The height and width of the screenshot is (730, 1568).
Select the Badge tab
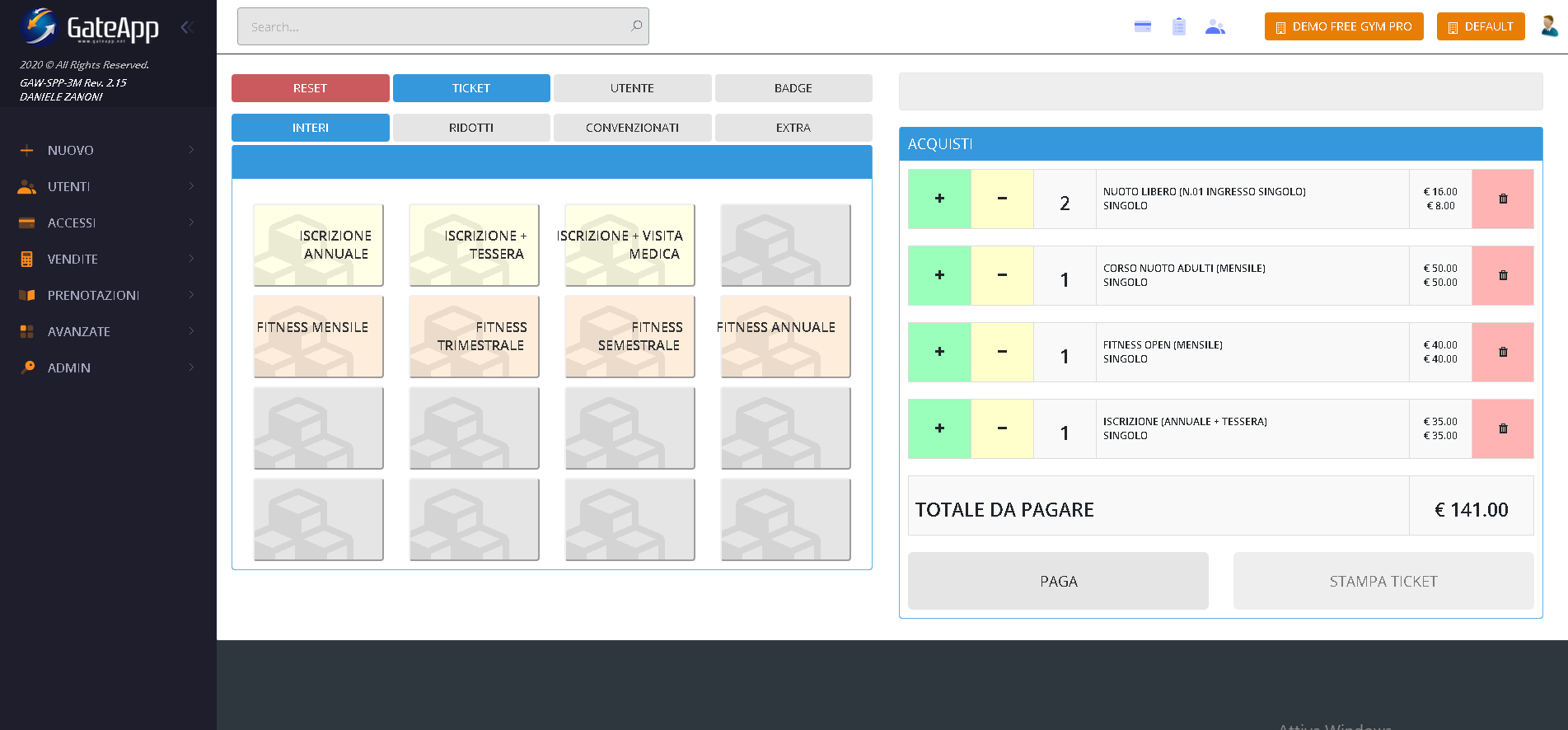click(793, 88)
